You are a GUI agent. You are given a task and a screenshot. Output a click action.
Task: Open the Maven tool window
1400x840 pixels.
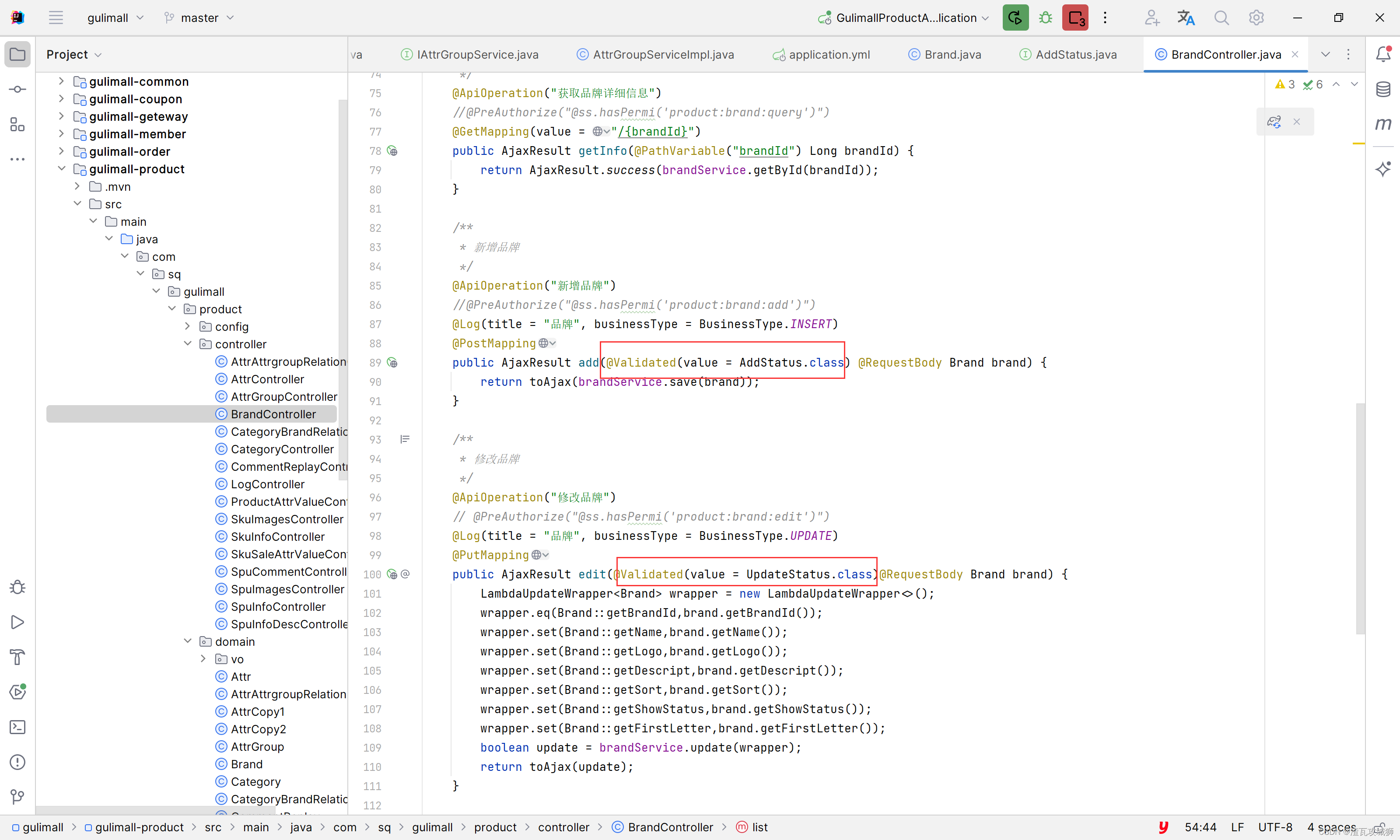pyautogui.click(x=1383, y=123)
